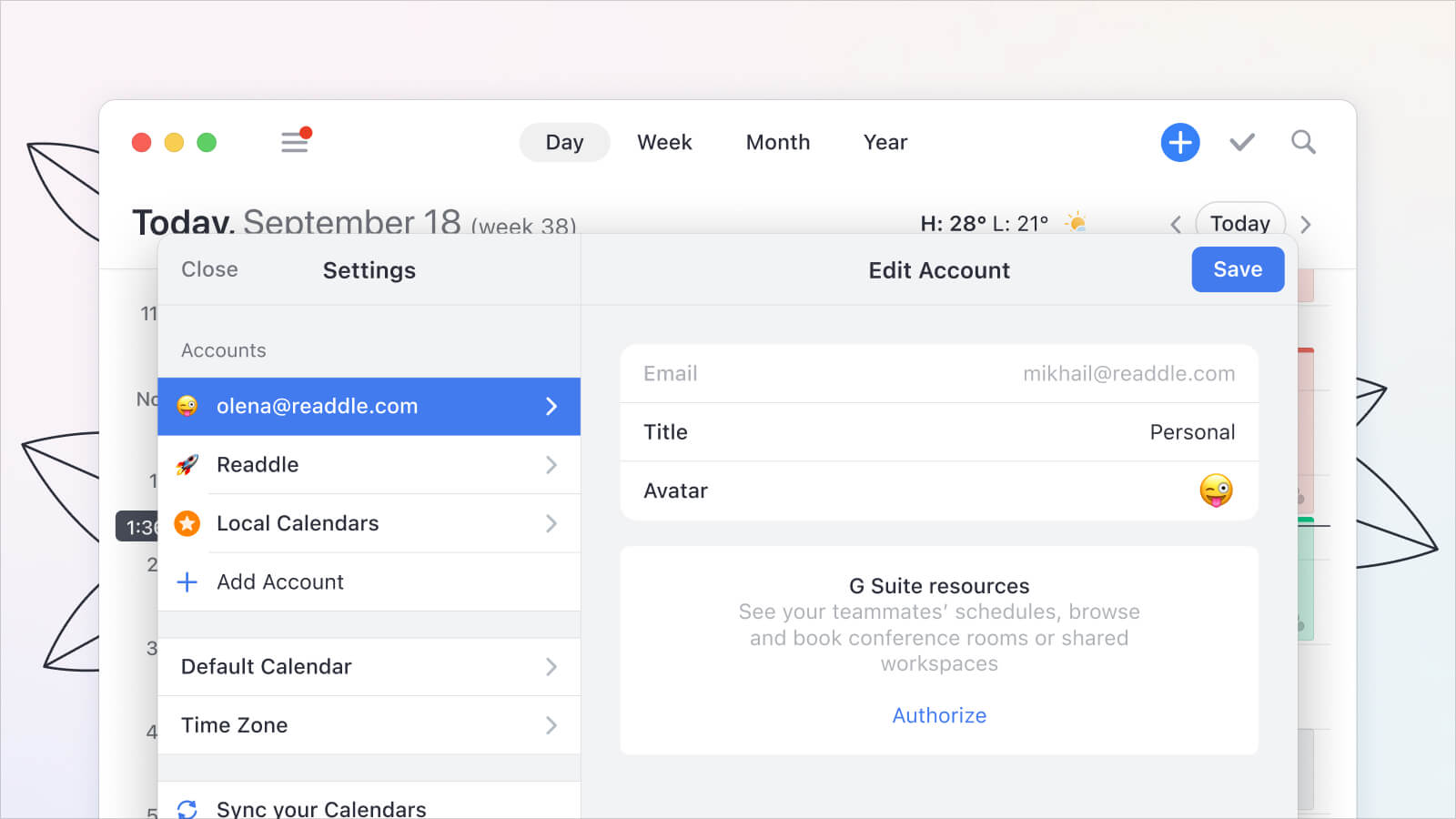Expand the Default Calendar setting
The width and height of the screenshot is (1456, 819).
tap(369, 667)
